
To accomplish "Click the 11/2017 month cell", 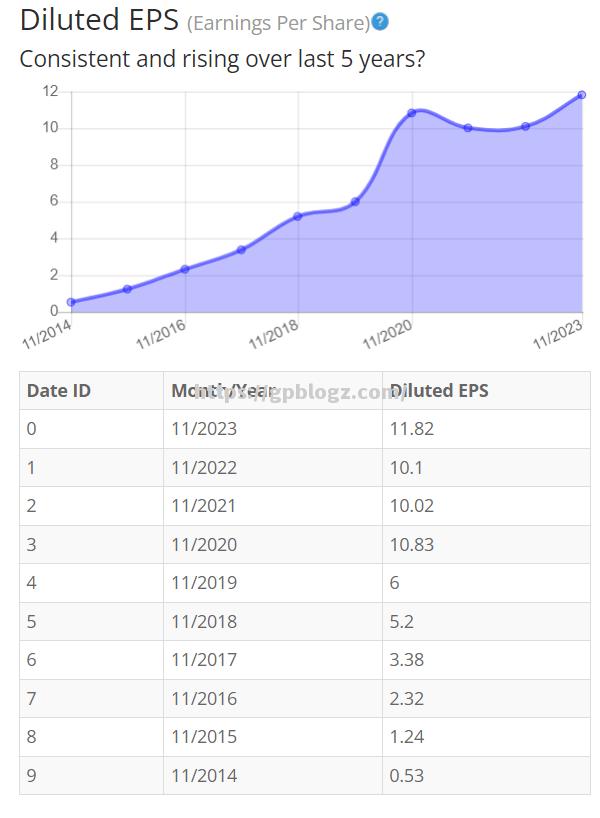I will click(273, 660).
